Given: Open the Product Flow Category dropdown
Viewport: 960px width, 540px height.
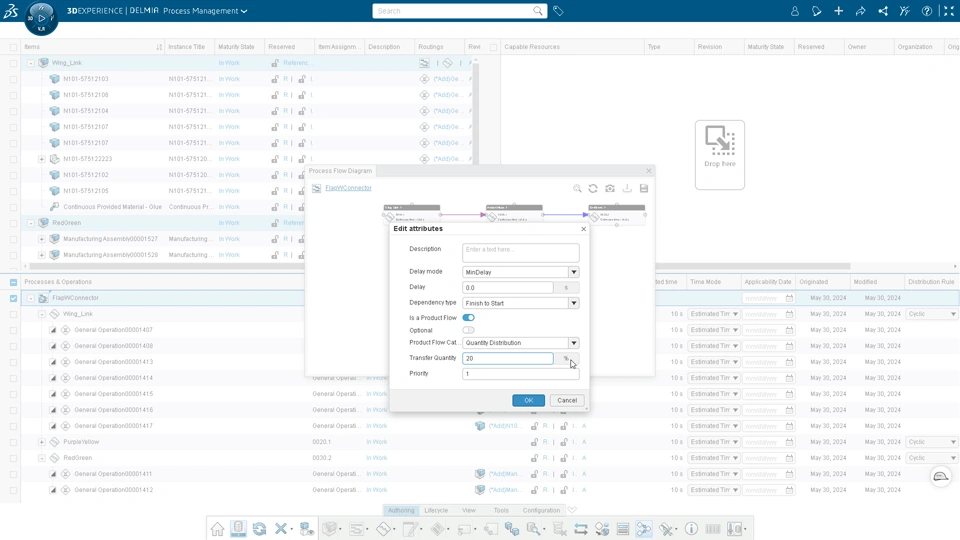Looking at the screenshot, I should (574, 343).
